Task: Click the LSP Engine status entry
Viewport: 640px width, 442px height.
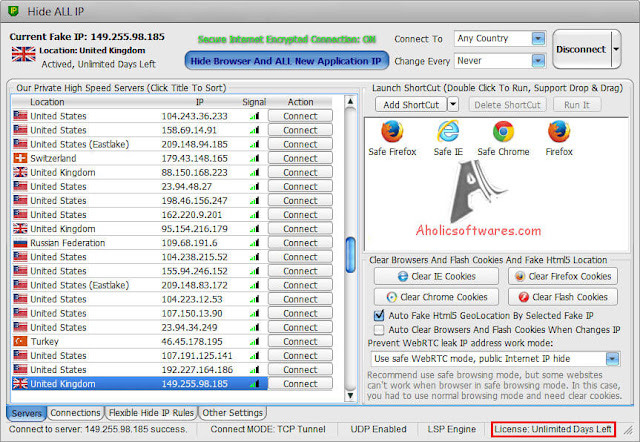Action: (451, 429)
